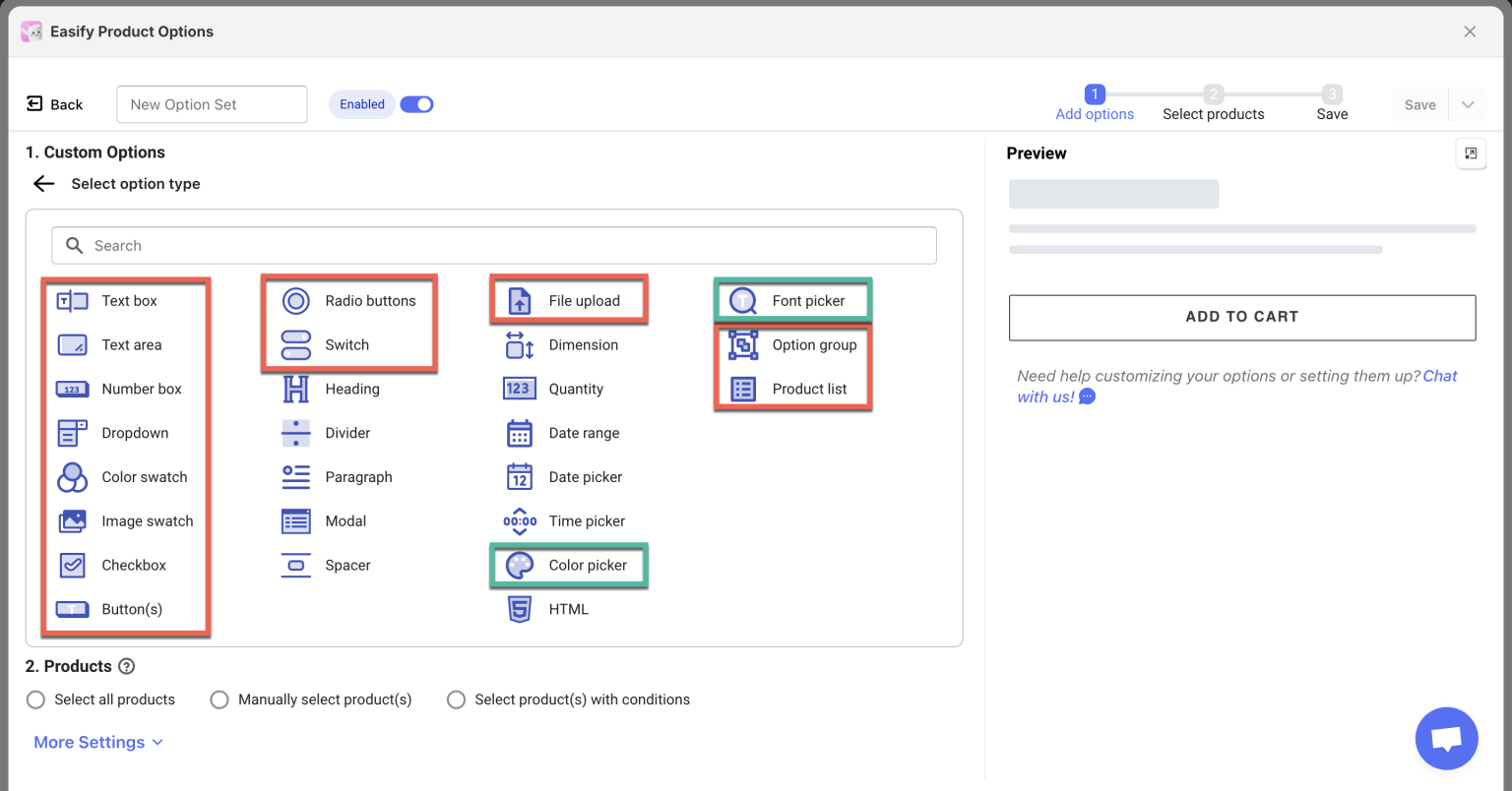Go to Select products step
This screenshot has width=1512, height=791.
pyautogui.click(x=1214, y=103)
